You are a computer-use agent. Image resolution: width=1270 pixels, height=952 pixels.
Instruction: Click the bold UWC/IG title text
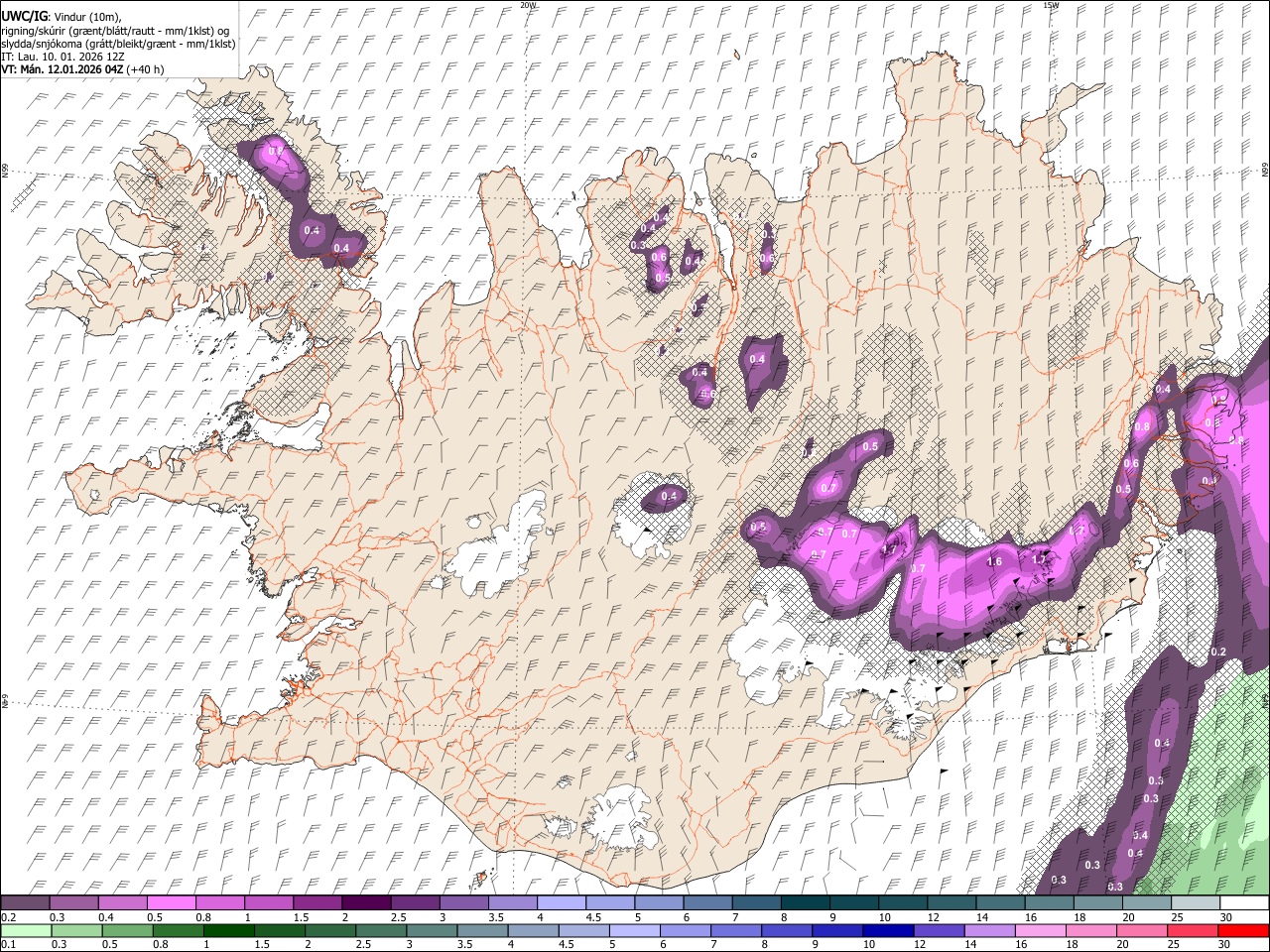point(24,16)
